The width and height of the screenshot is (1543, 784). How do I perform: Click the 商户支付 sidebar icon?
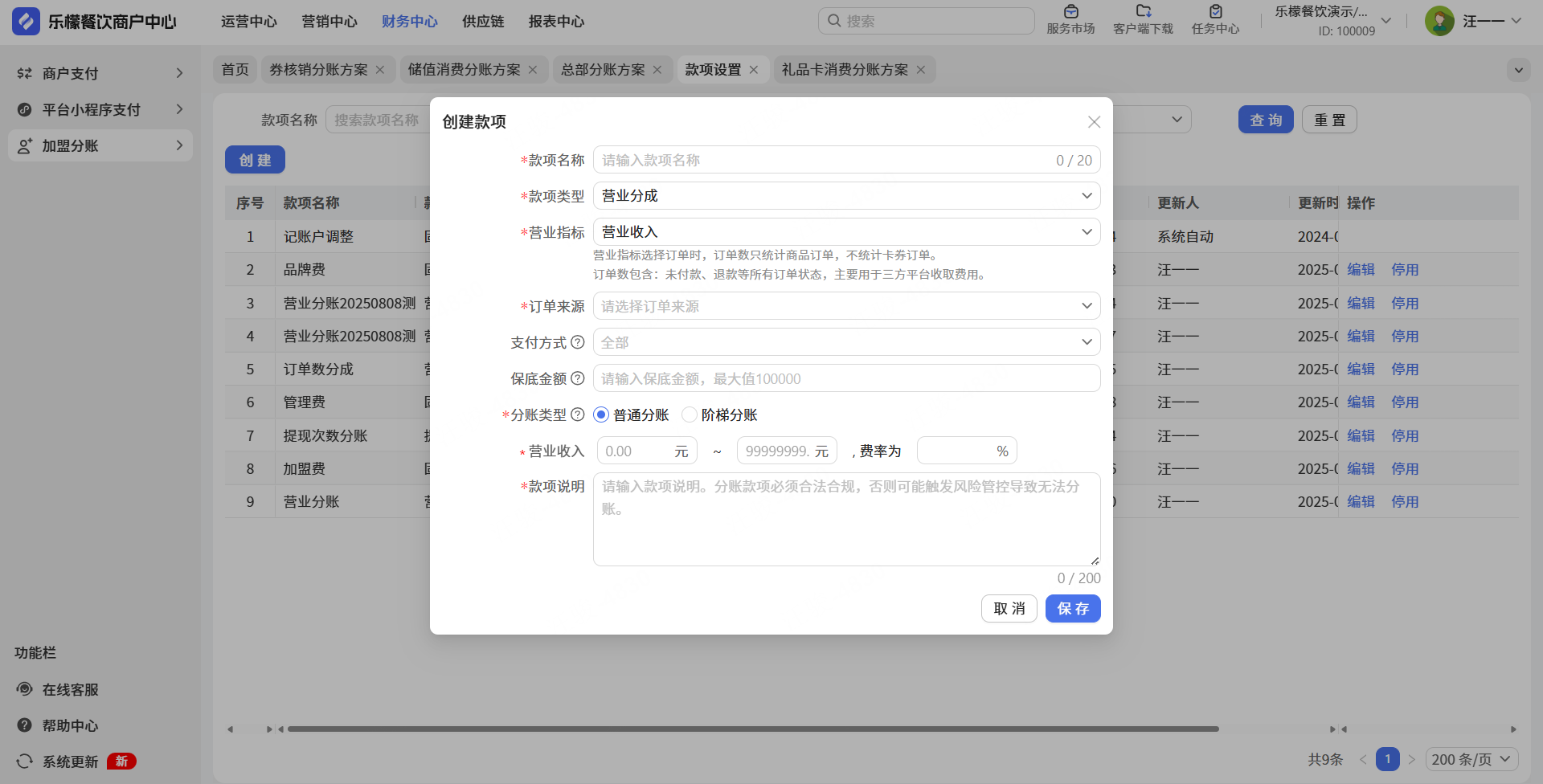[25, 73]
